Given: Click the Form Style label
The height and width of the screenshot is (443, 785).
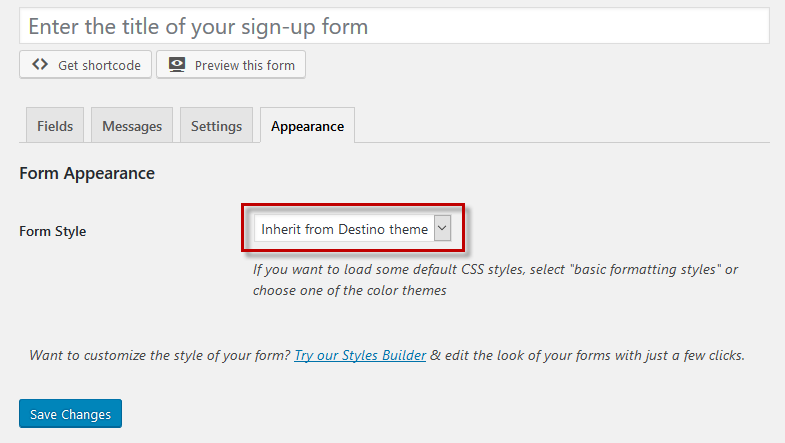Looking at the screenshot, I should pos(53,231).
